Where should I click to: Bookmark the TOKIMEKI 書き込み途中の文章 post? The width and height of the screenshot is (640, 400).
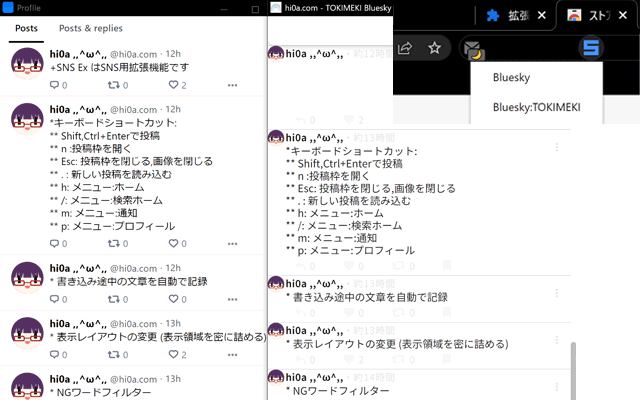447,313
